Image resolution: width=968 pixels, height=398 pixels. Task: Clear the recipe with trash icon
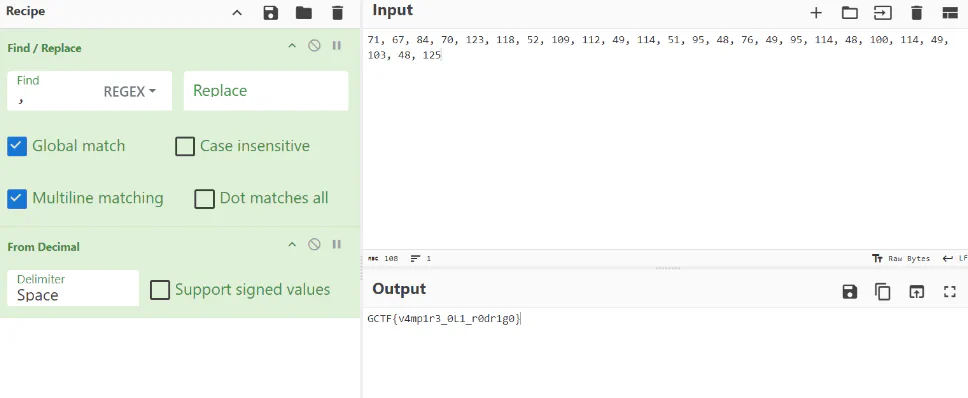pyautogui.click(x=337, y=13)
